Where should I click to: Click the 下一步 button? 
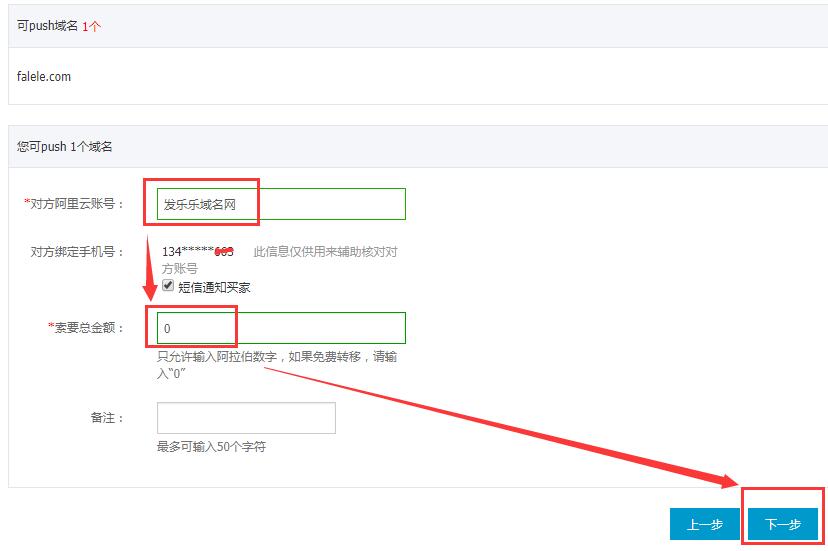point(783,524)
